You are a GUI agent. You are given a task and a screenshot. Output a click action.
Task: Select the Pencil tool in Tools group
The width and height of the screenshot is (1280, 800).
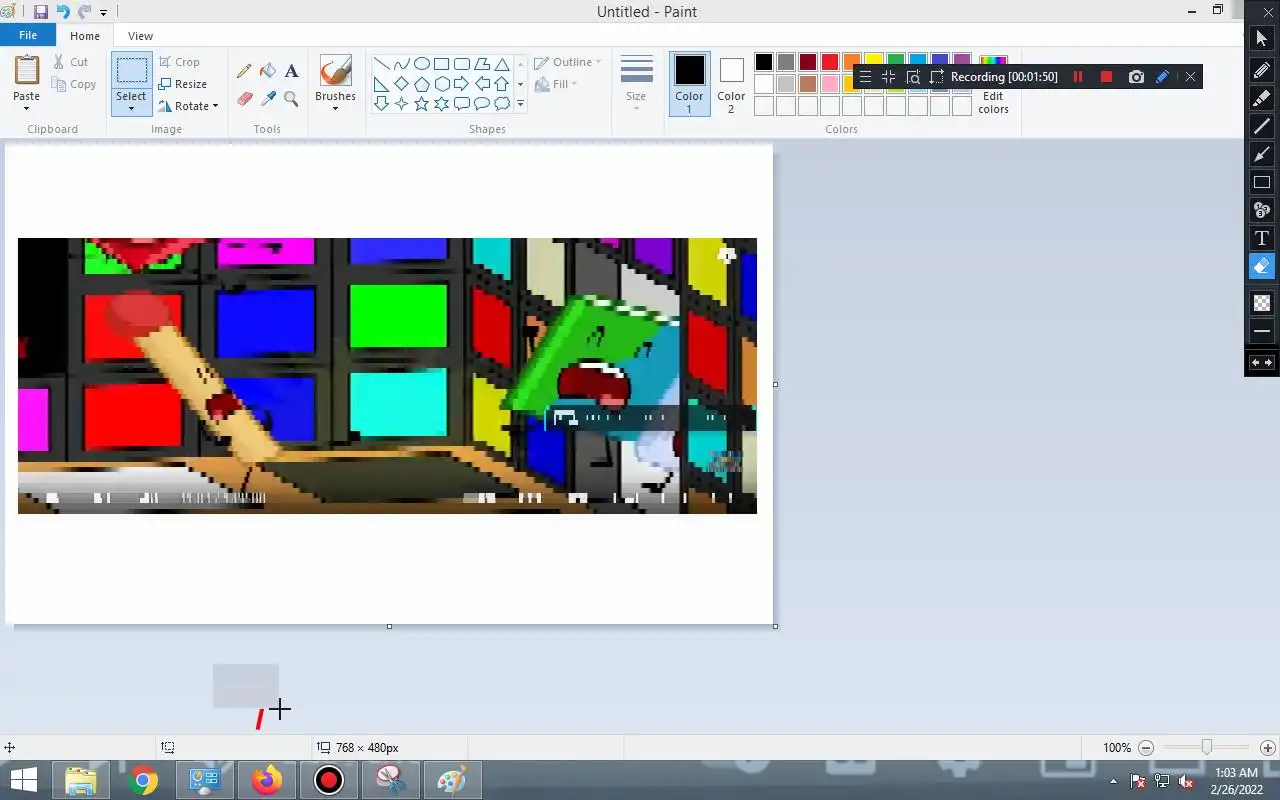(244, 71)
